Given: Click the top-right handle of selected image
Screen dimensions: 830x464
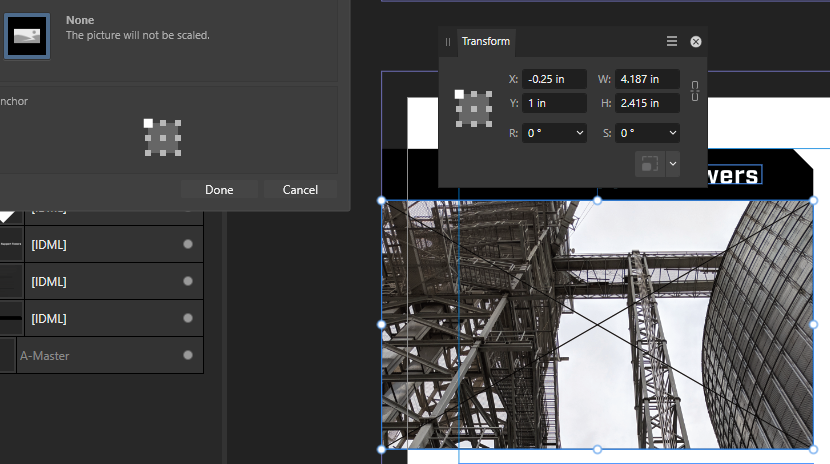Looking at the screenshot, I should pos(814,201).
